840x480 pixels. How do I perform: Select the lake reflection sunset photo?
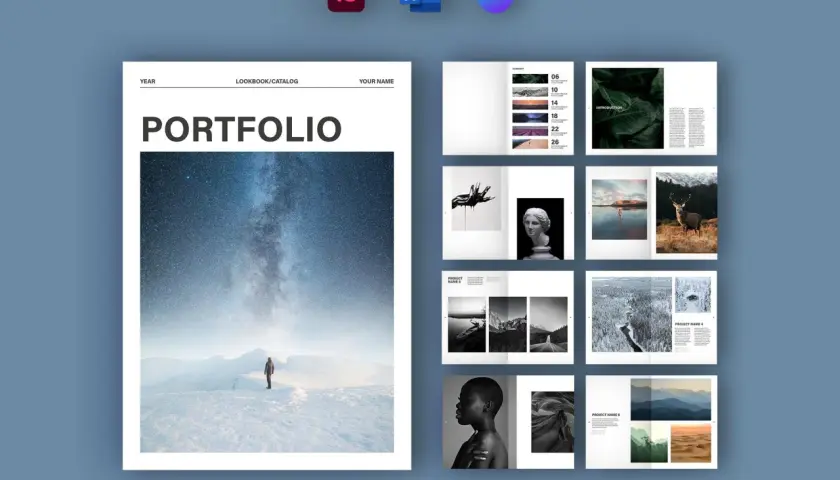pyautogui.click(x=619, y=209)
